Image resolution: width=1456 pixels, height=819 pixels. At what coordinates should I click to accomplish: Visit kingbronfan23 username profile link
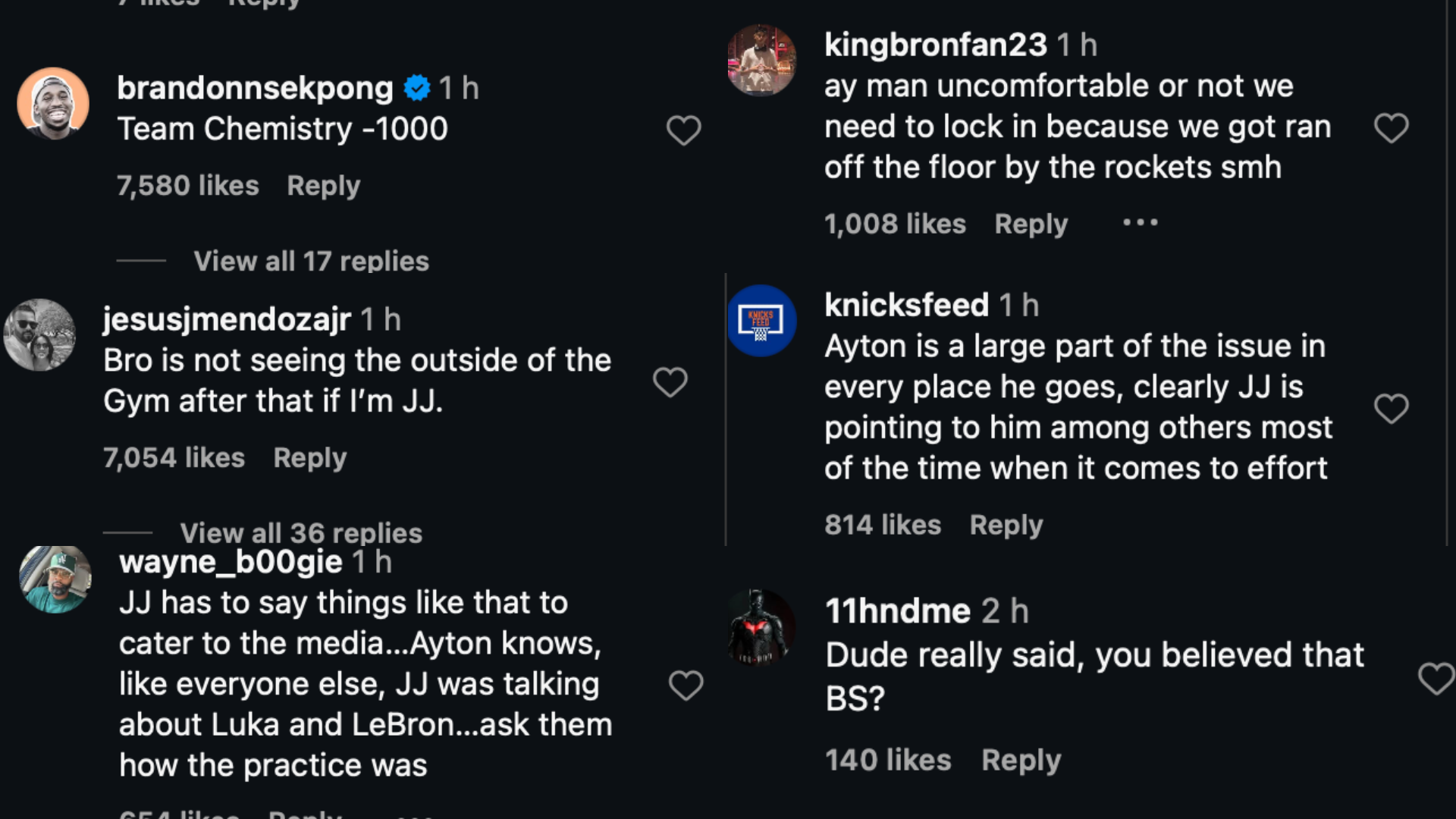(x=935, y=45)
